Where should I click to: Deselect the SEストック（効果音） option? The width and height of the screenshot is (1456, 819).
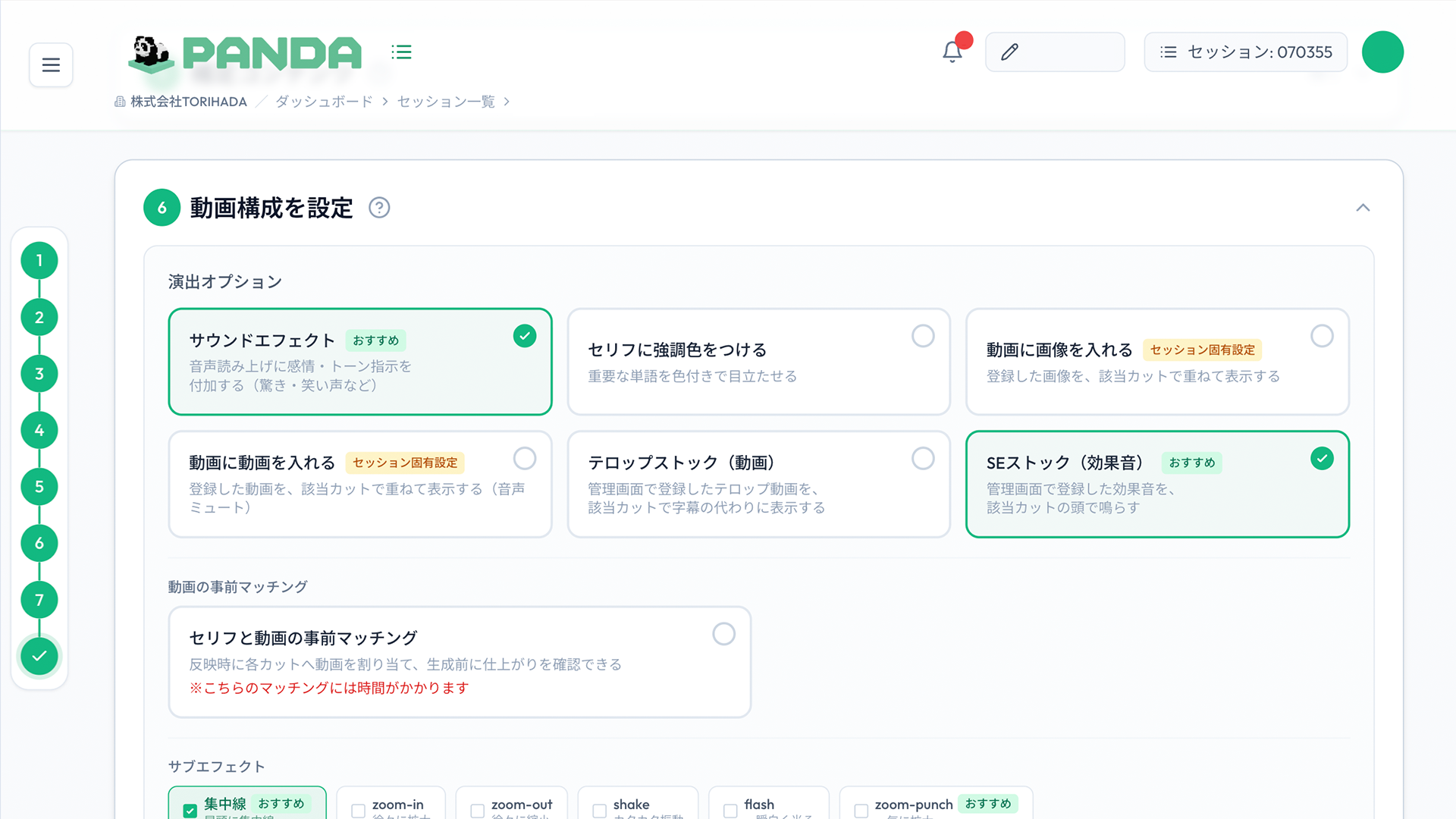(x=1157, y=485)
